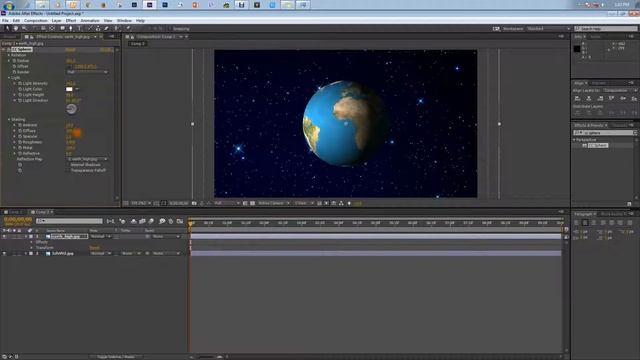Click the Composition Mini-Flowchart icon in timeline
Viewport: 640px width, 360px height.
pyautogui.click(x=111, y=221)
